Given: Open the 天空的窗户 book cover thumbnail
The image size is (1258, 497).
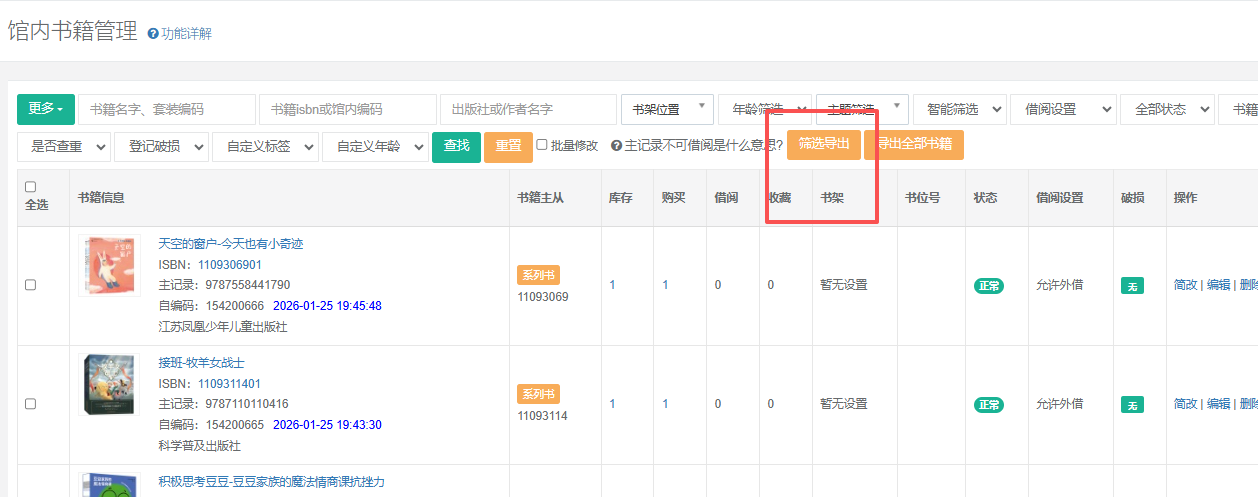Looking at the screenshot, I should 109,266.
